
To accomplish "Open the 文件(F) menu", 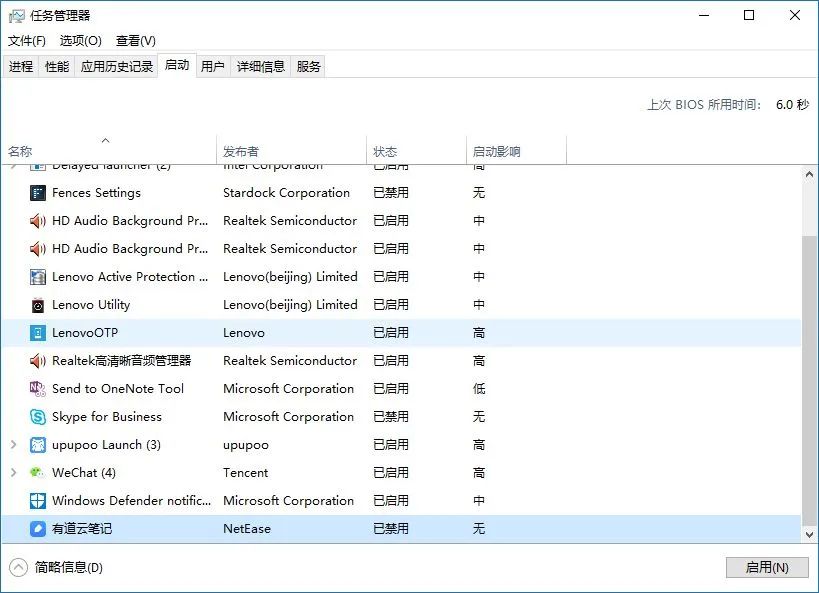I will coord(27,41).
